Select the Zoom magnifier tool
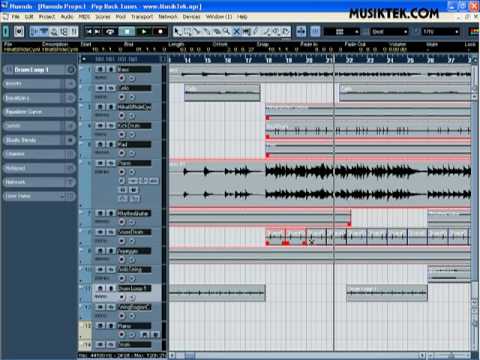Screen dimensions: 480x360 [227, 32]
